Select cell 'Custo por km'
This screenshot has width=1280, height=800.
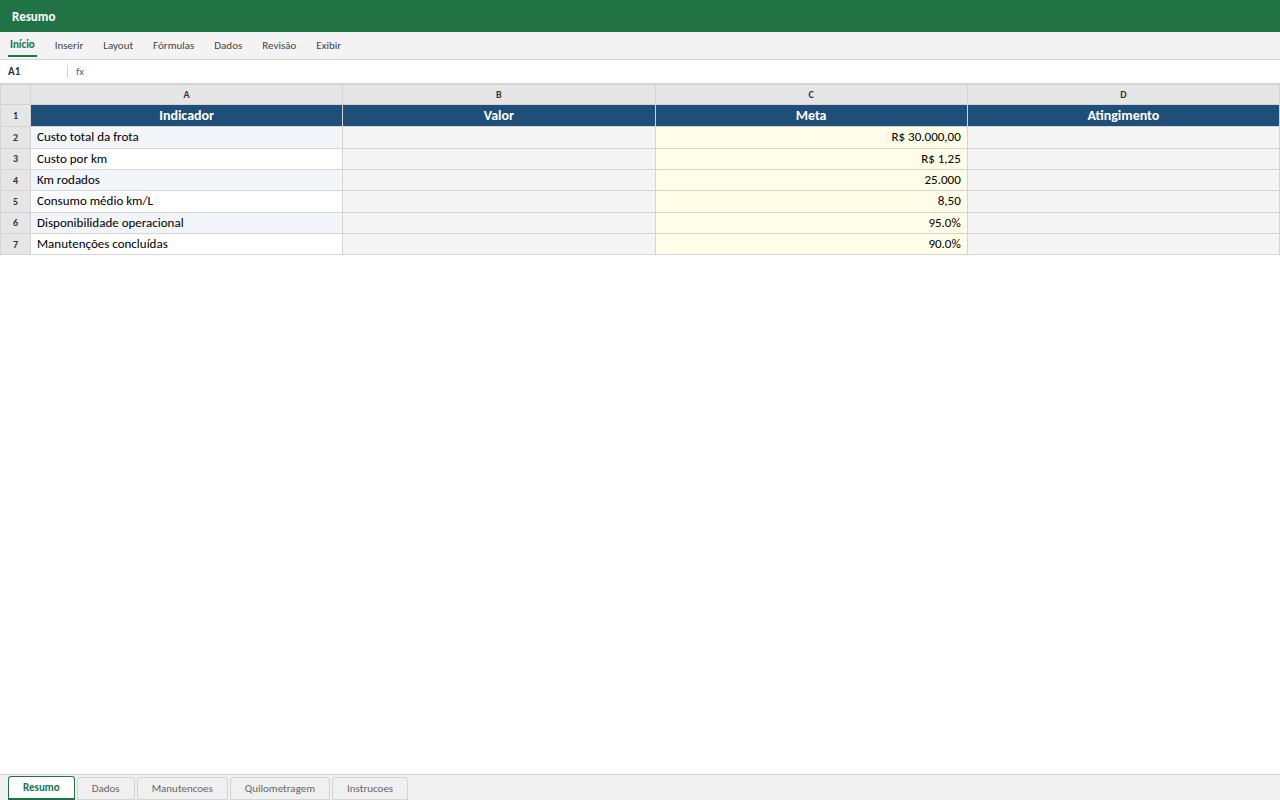(186, 159)
